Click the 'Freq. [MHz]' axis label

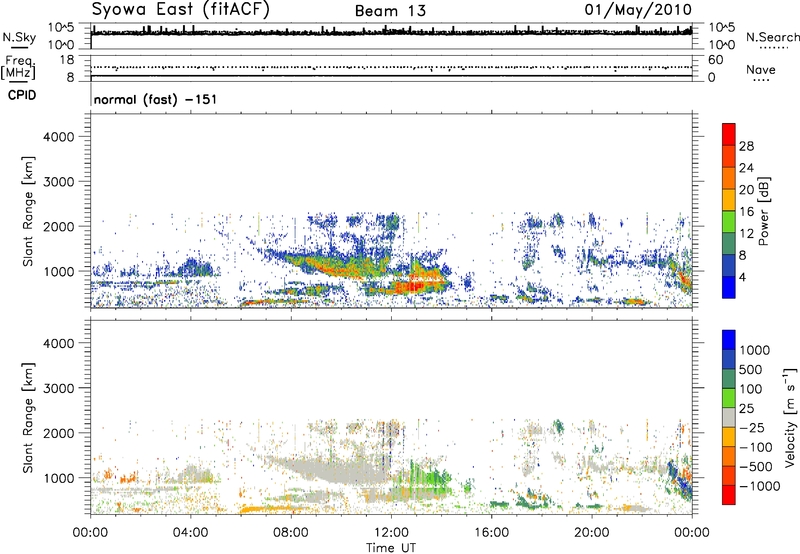pos(18,68)
